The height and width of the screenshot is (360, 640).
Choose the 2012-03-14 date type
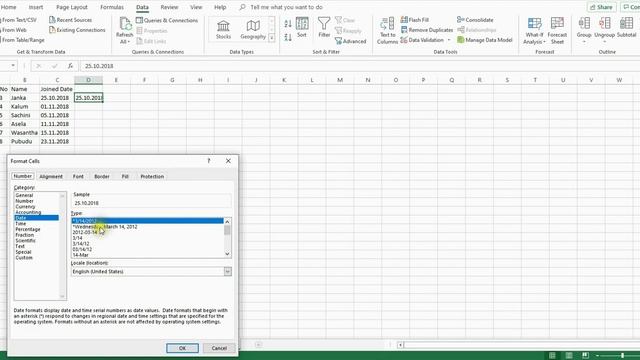pos(85,232)
